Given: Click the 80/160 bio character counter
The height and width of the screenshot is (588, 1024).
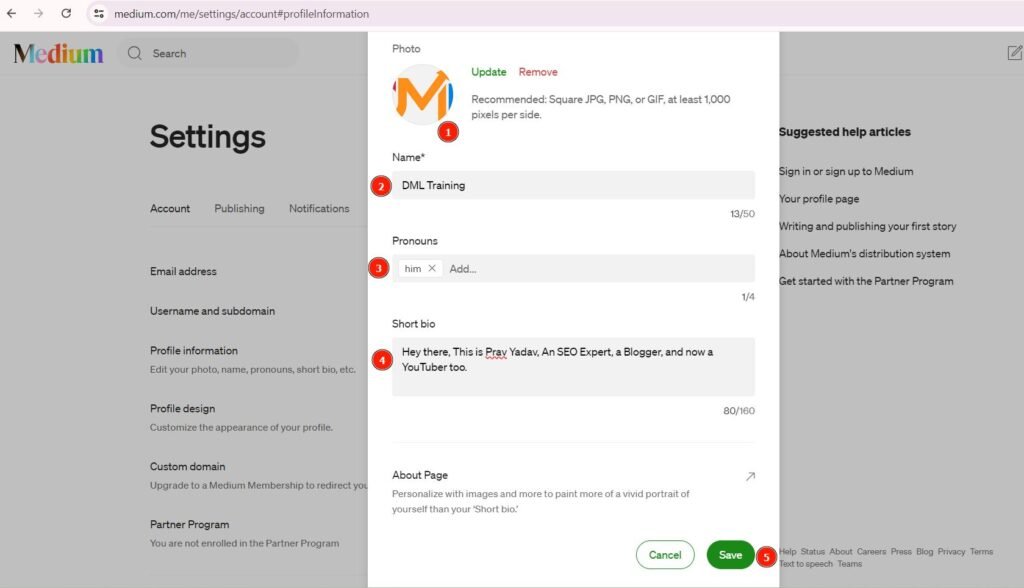Looking at the screenshot, I should coord(739,411).
